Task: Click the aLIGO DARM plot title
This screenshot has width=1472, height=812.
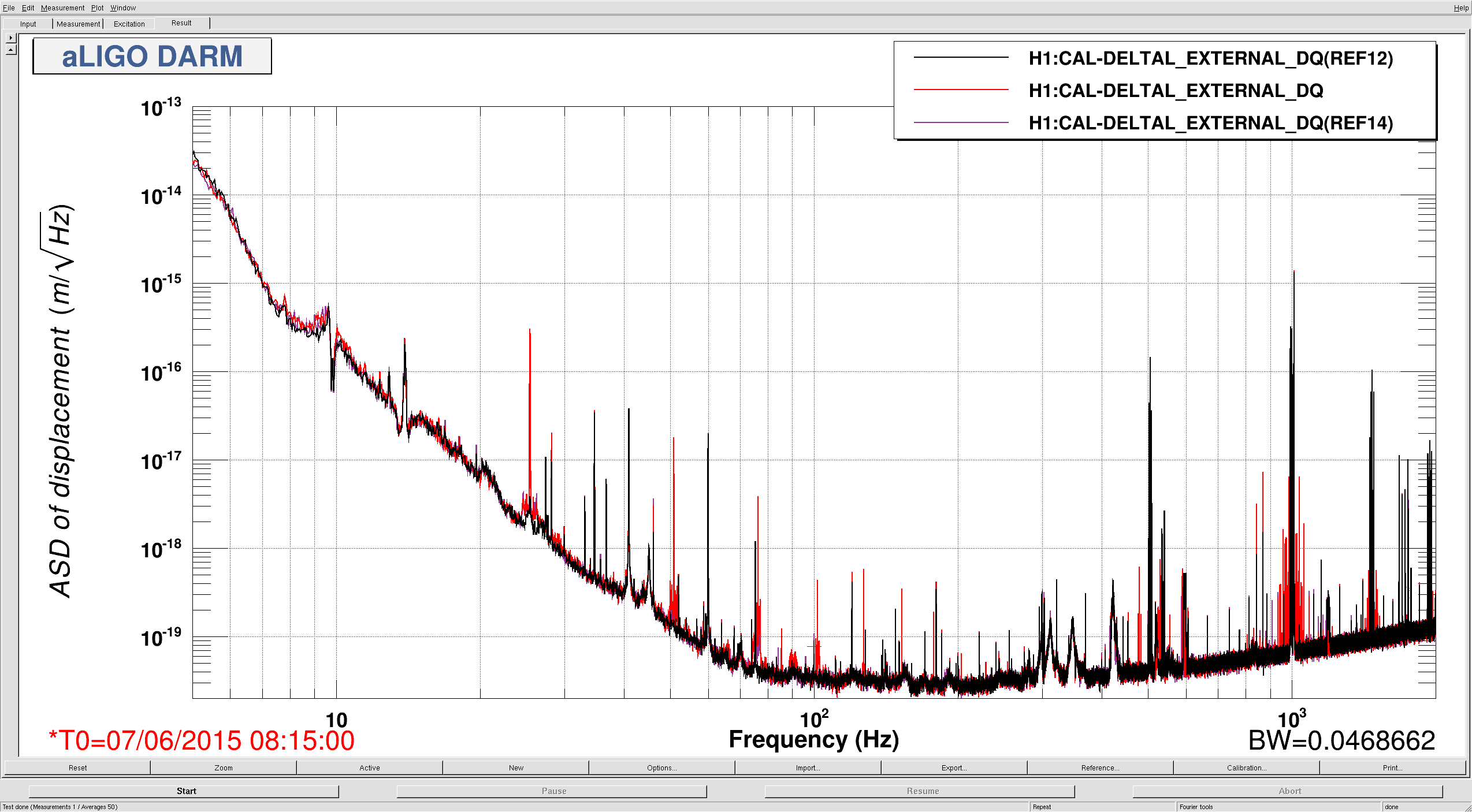Action: pos(152,56)
